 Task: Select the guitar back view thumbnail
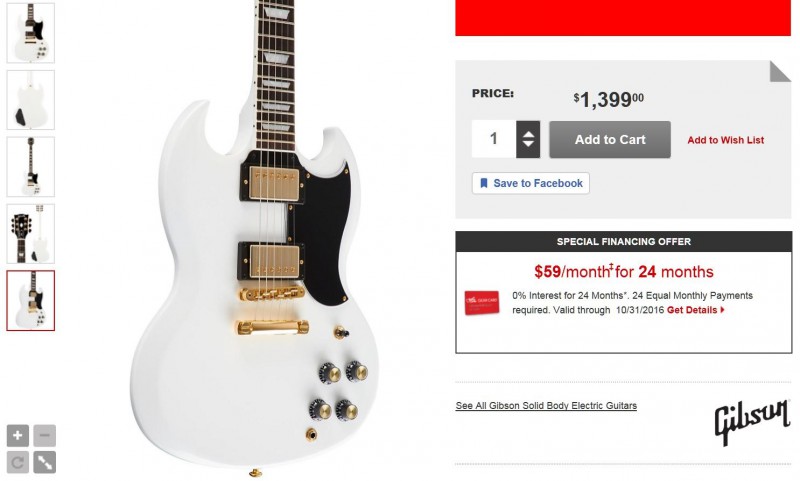tap(31, 99)
